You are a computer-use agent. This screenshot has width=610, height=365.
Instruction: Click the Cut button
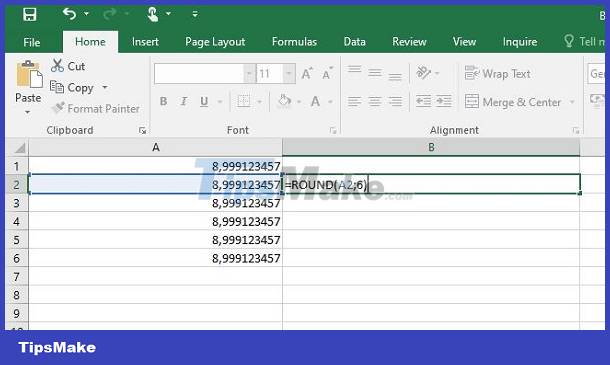[x=68, y=66]
